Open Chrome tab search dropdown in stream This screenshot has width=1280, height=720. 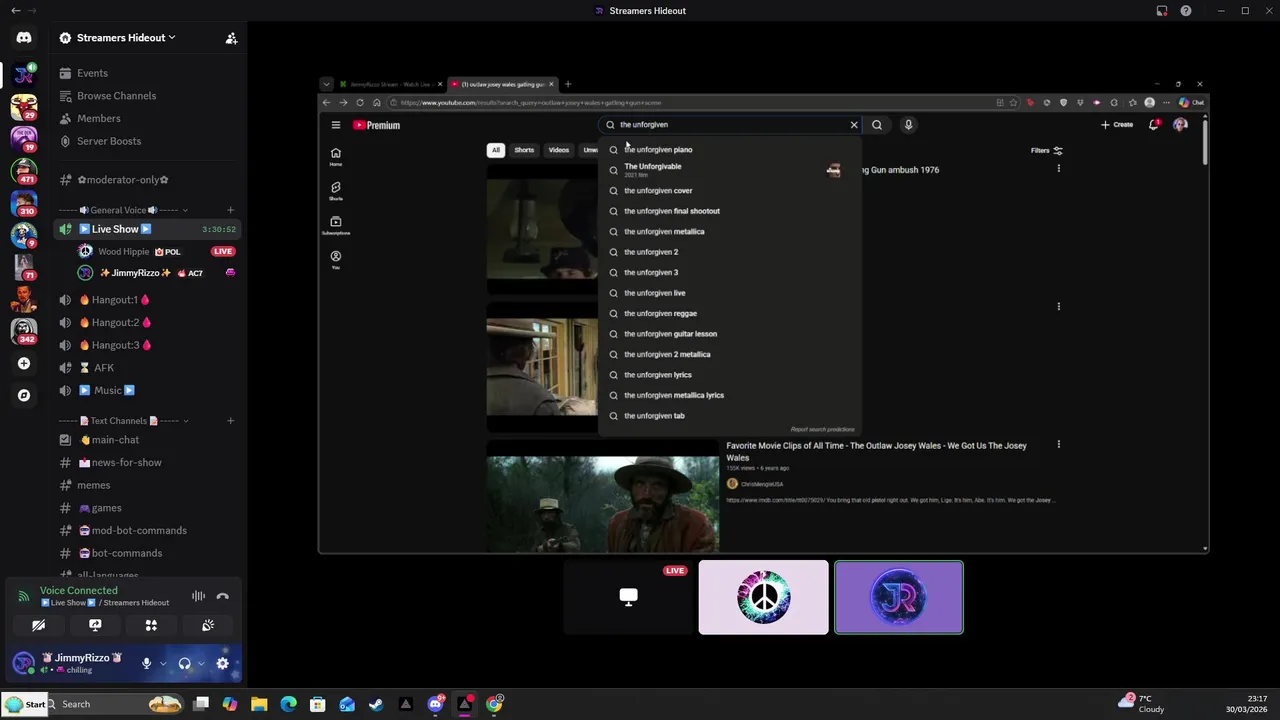326,84
